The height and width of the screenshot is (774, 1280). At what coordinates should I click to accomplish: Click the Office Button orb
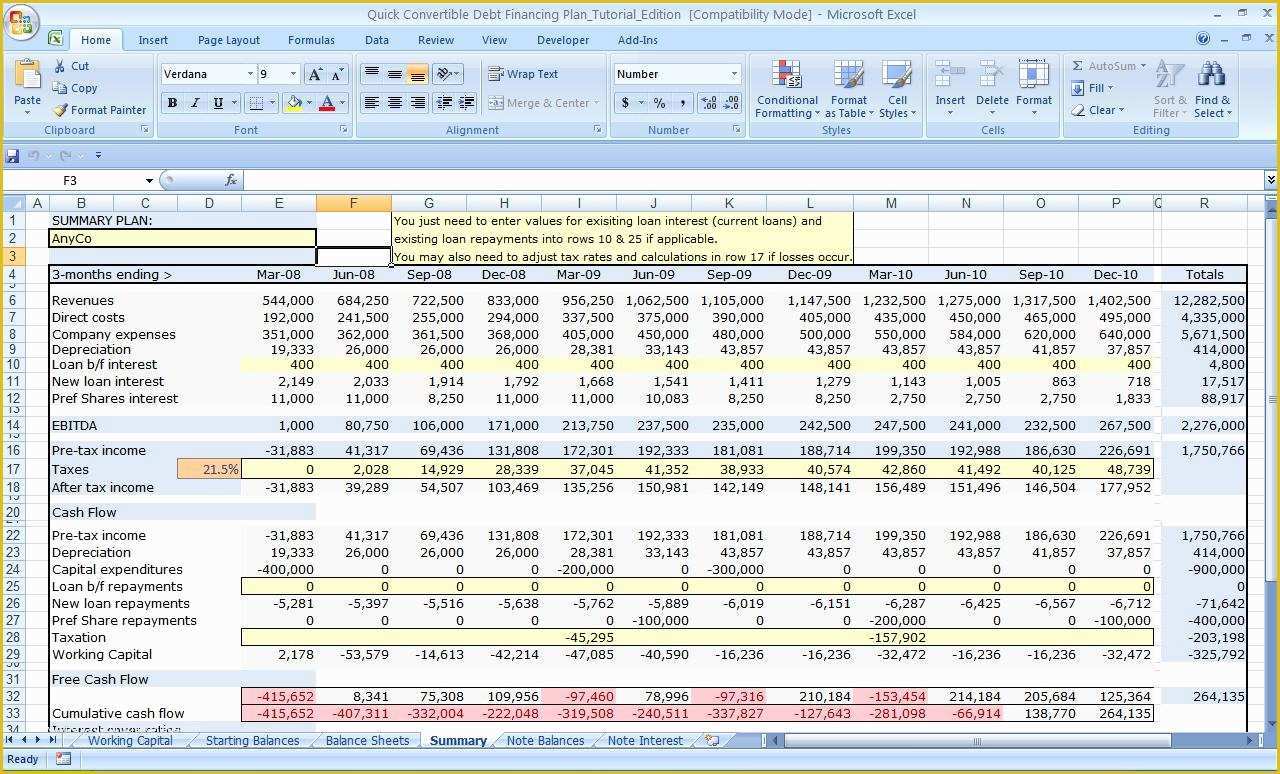(x=22, y=22)
